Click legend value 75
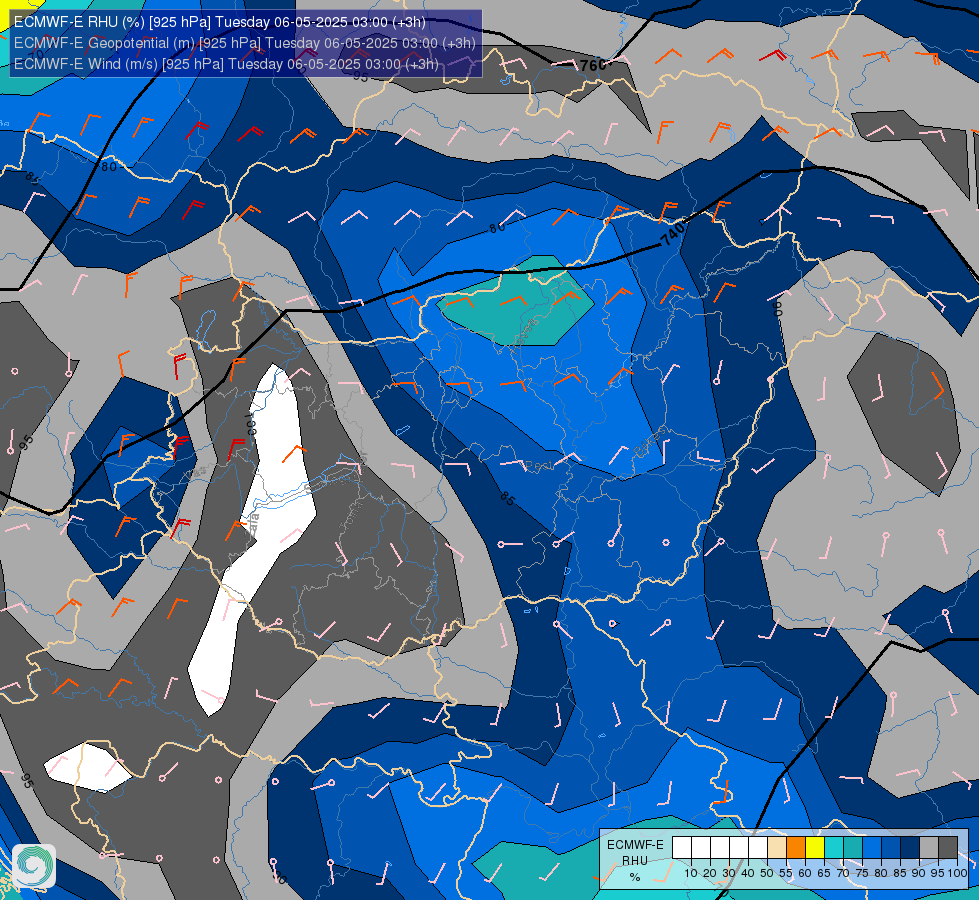This screenshot has width=979, height=900. click(862, 873)
